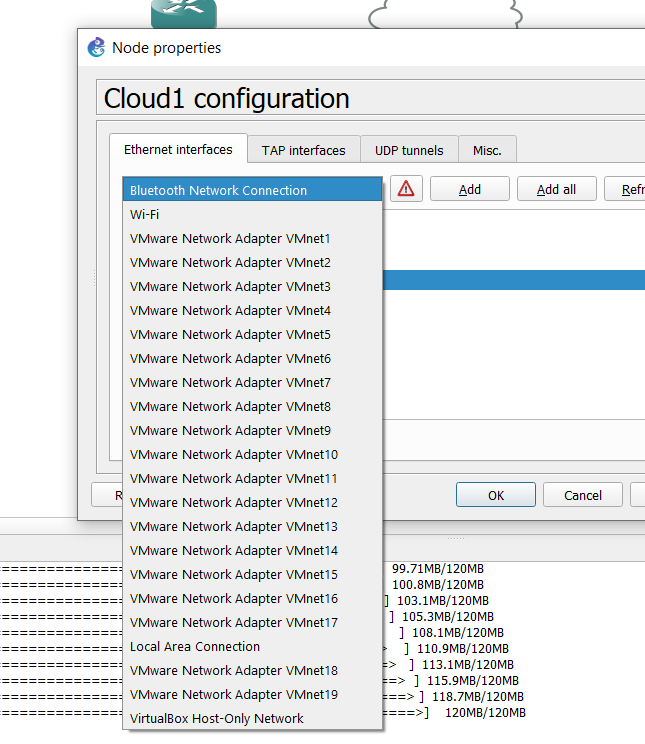Select the router device icon on the canvas
Viewport: 645px width, 744px height.
tap(184, 13)
